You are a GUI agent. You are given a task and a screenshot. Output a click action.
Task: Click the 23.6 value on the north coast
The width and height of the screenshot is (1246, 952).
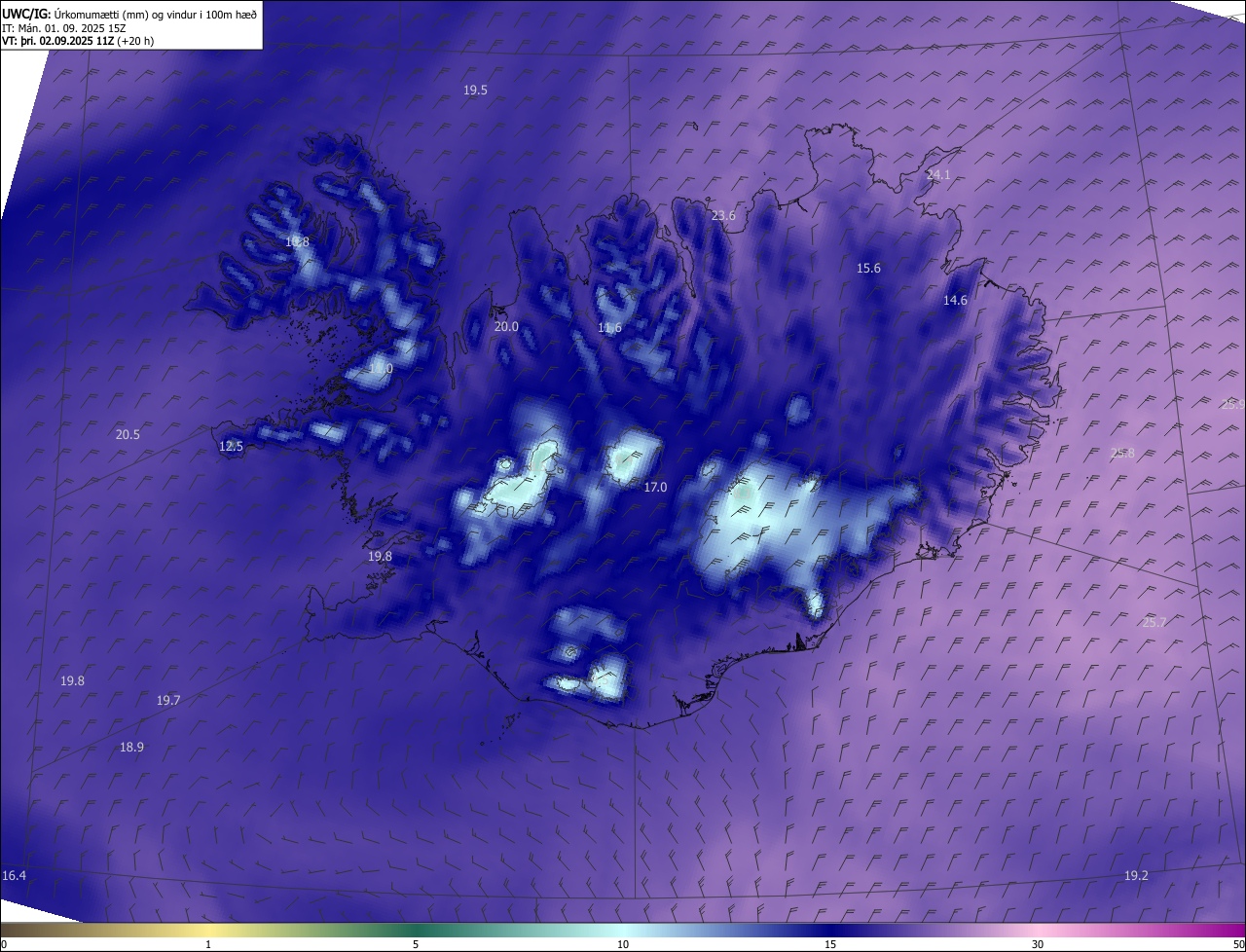(723, 215)
